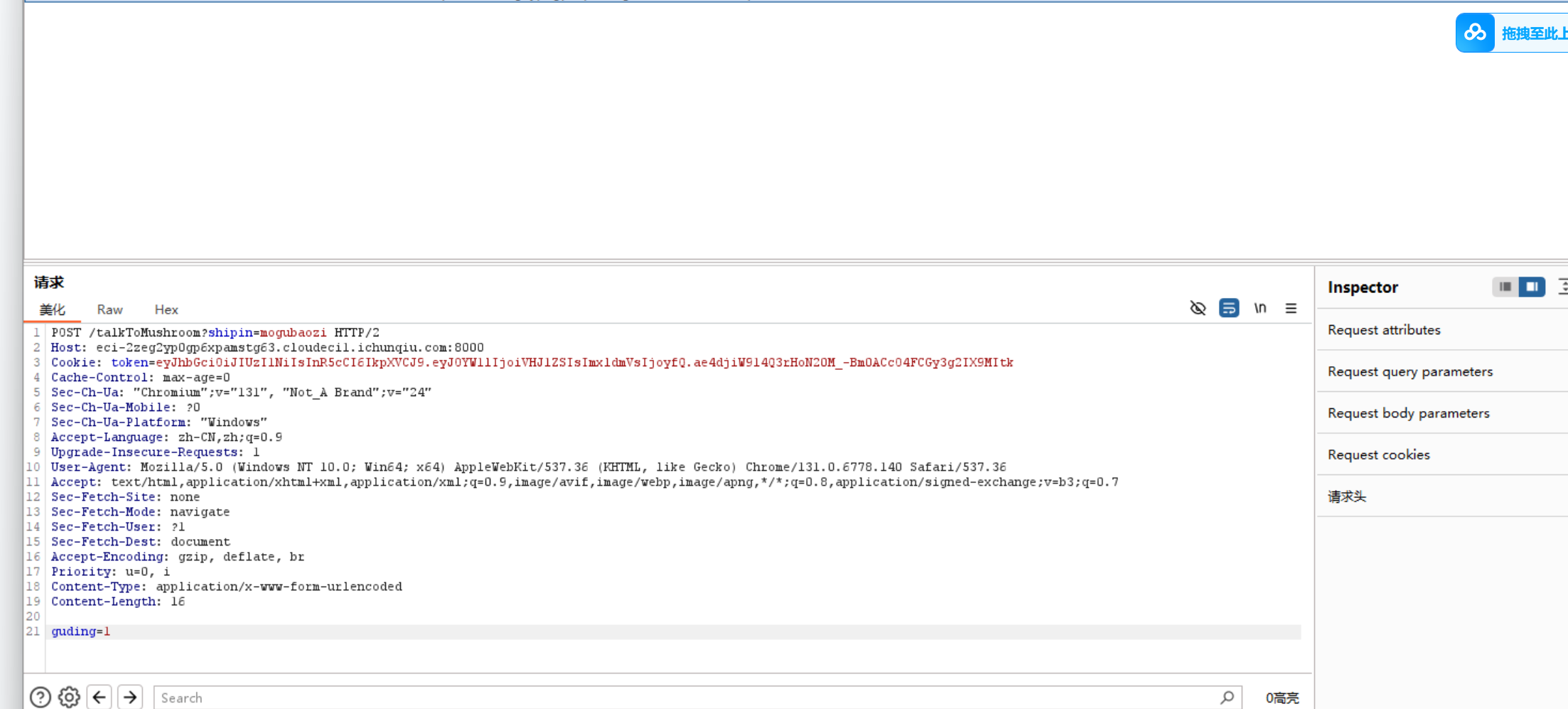Toggle the line wrap button

(x=1229, y=308)
